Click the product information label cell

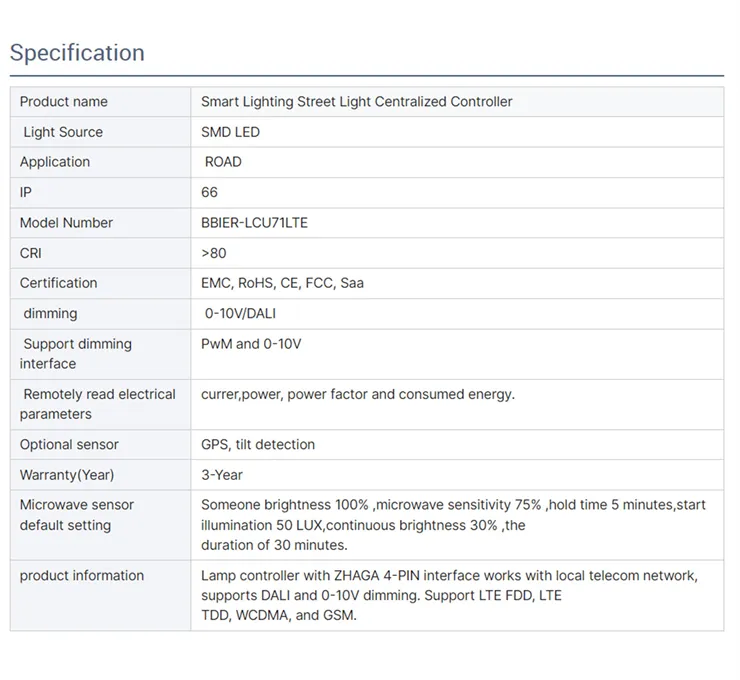coord(82,576)
